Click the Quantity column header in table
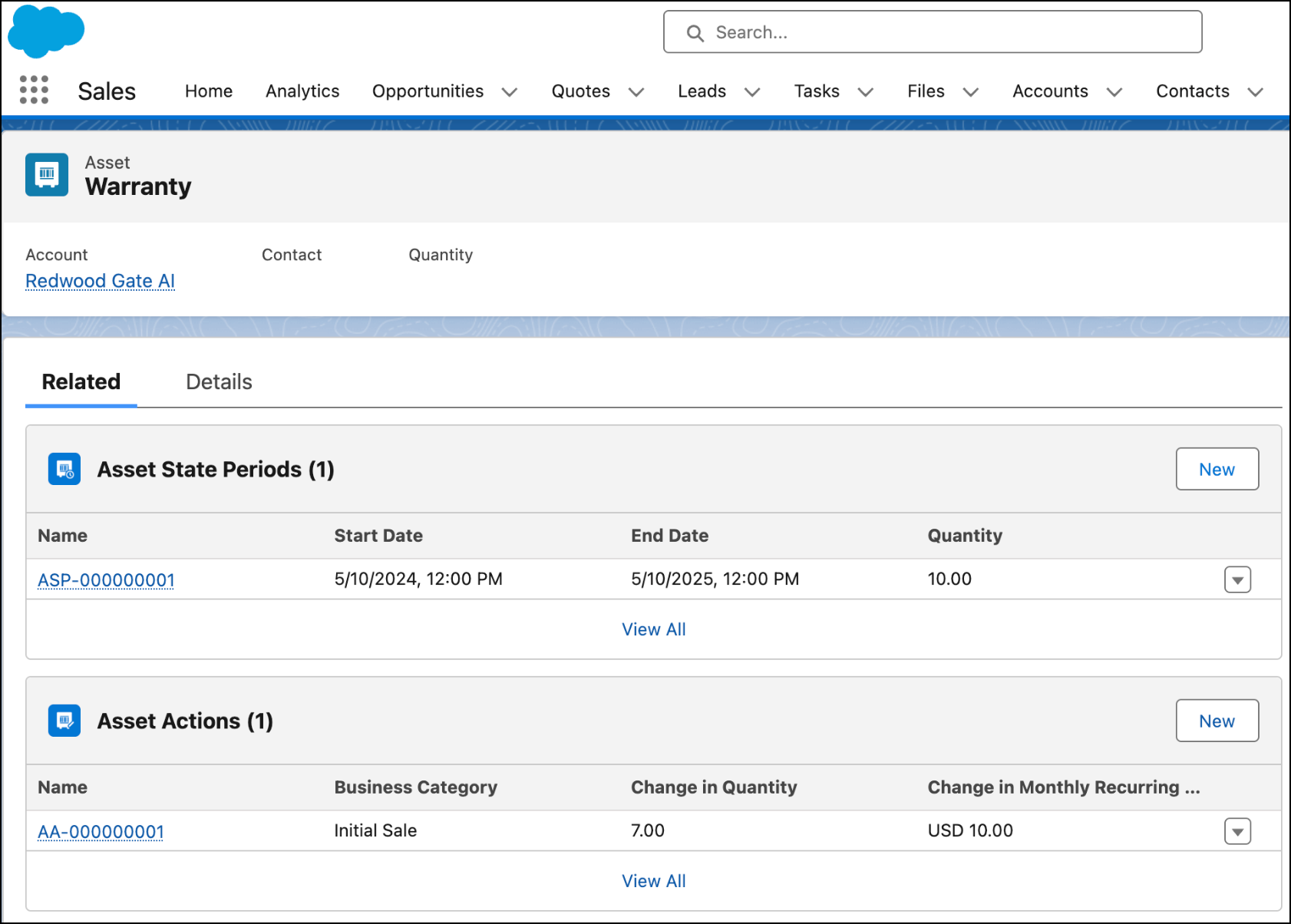 tap(965, 536)
